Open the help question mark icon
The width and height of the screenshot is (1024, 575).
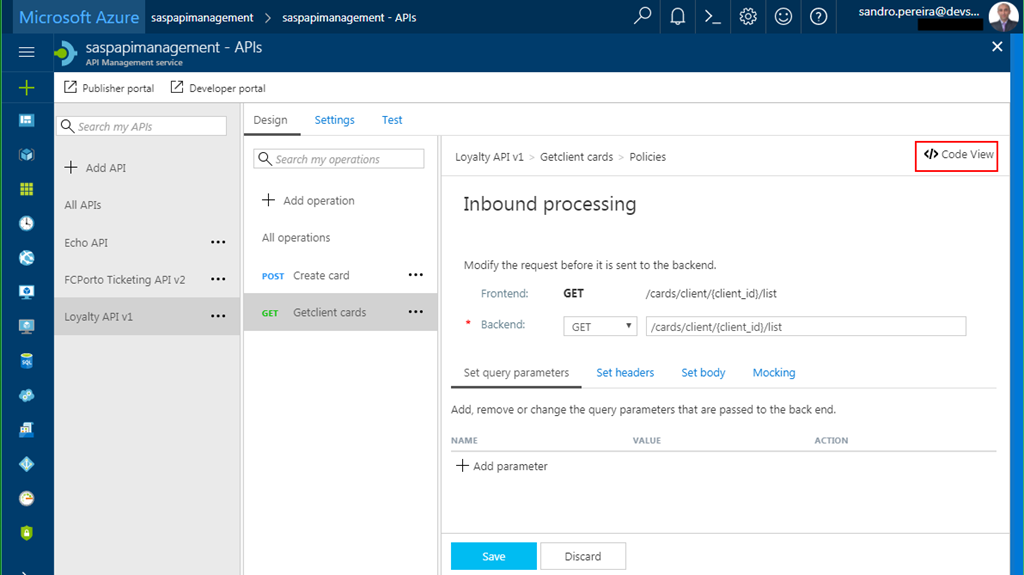818,17
